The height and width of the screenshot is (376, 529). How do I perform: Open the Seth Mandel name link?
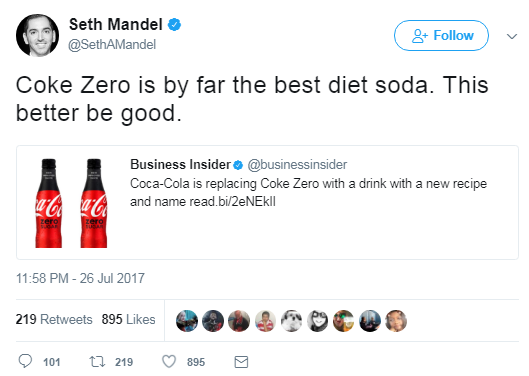pyautogui.click(x=116, y=25)
